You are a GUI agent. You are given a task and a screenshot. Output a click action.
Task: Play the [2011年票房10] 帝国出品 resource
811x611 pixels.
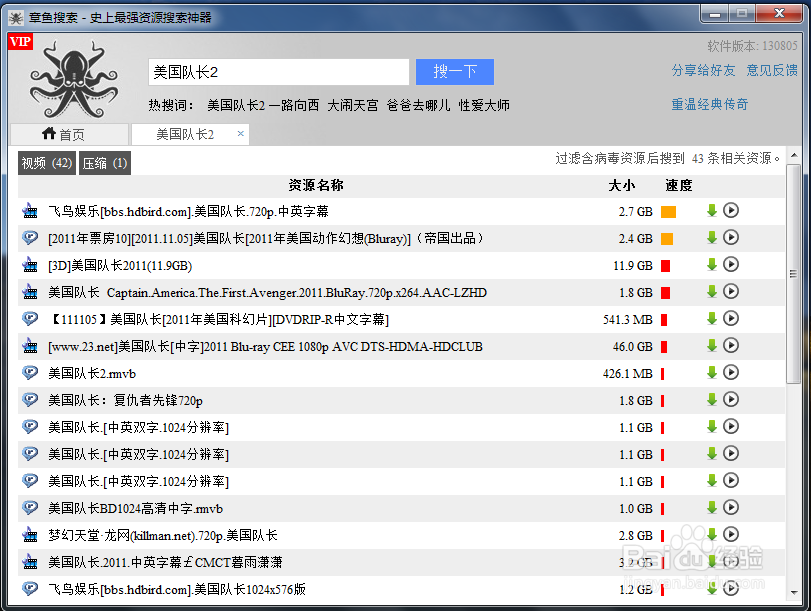(731, 237)
